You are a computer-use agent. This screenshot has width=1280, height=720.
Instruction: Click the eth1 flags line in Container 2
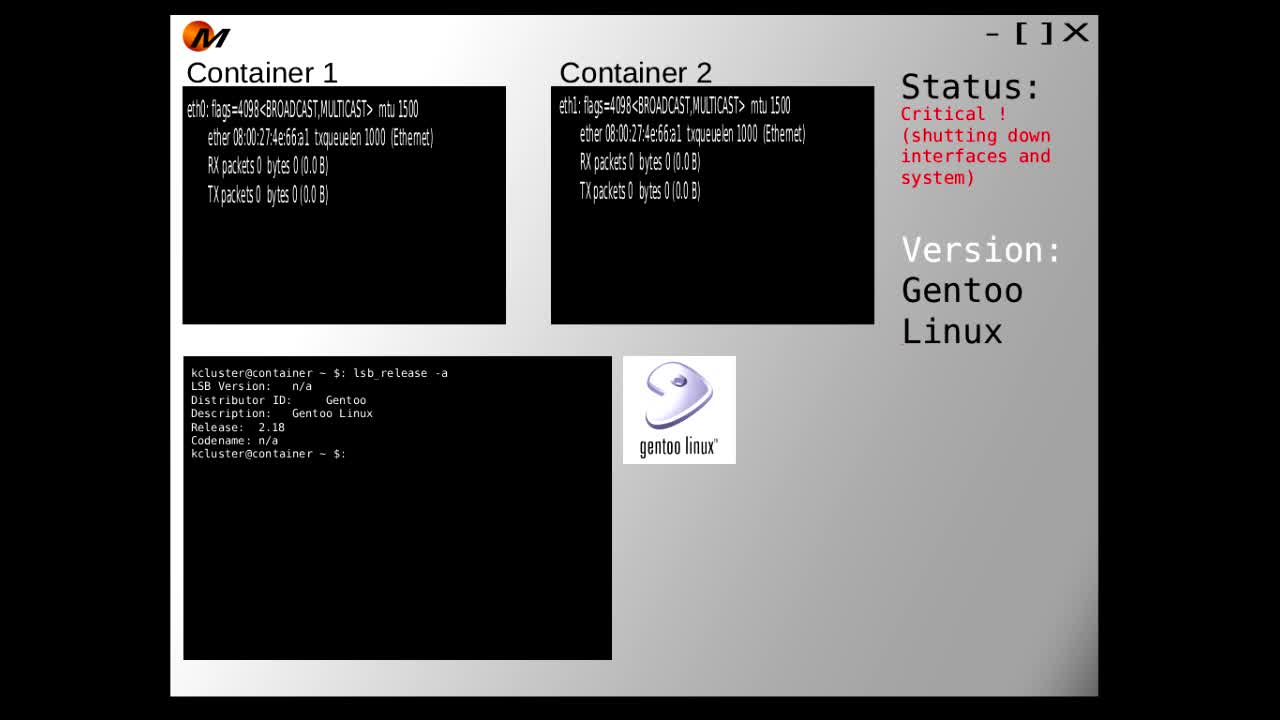pos(674,106)
